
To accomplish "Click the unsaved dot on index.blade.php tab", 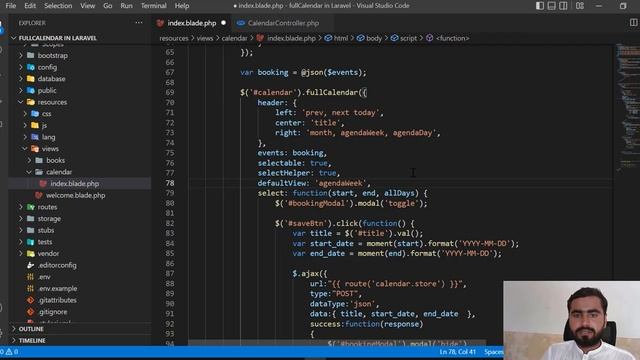I will point(223,23).
